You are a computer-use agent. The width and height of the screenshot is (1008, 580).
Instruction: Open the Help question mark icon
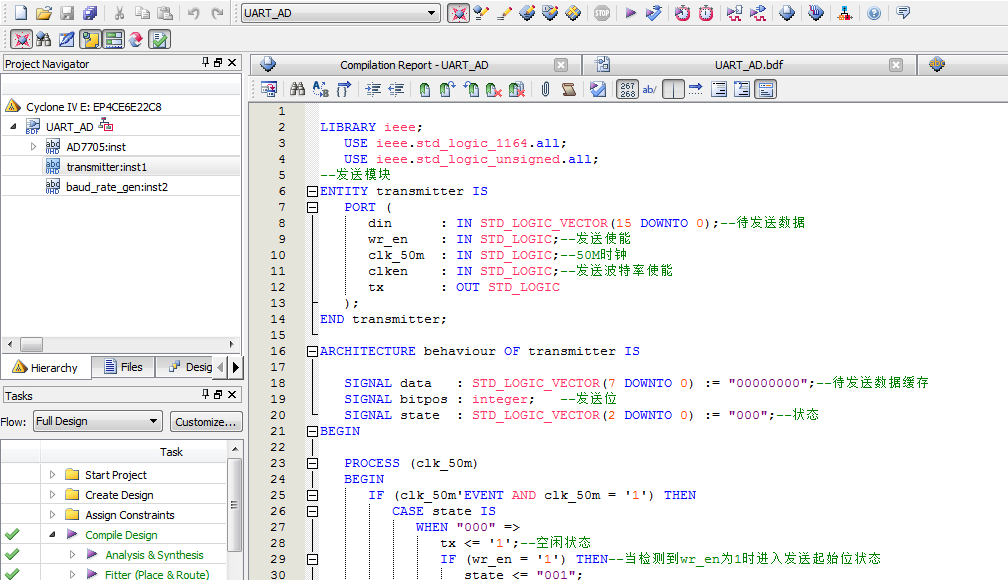[874, 13]
